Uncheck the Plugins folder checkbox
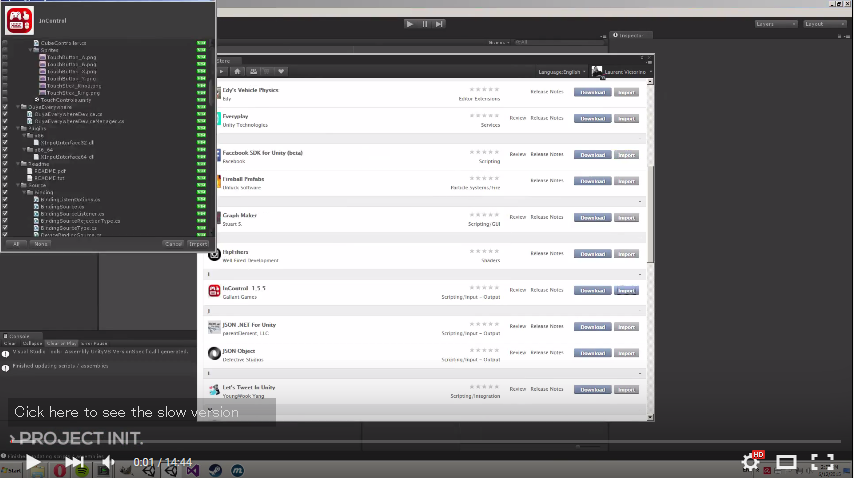 5,128
